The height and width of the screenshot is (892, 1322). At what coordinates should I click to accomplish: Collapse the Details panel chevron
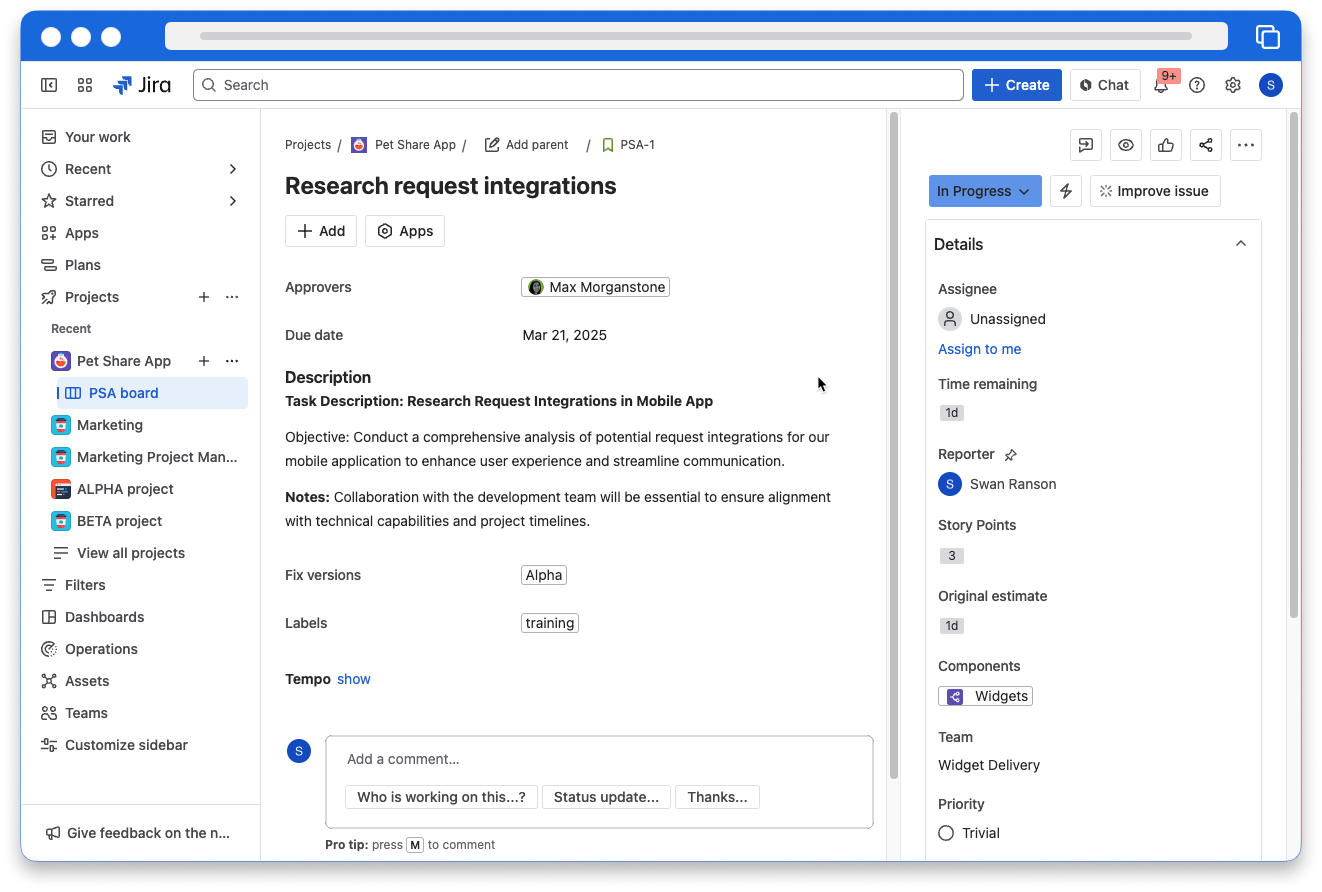(x=1241, y=244)
